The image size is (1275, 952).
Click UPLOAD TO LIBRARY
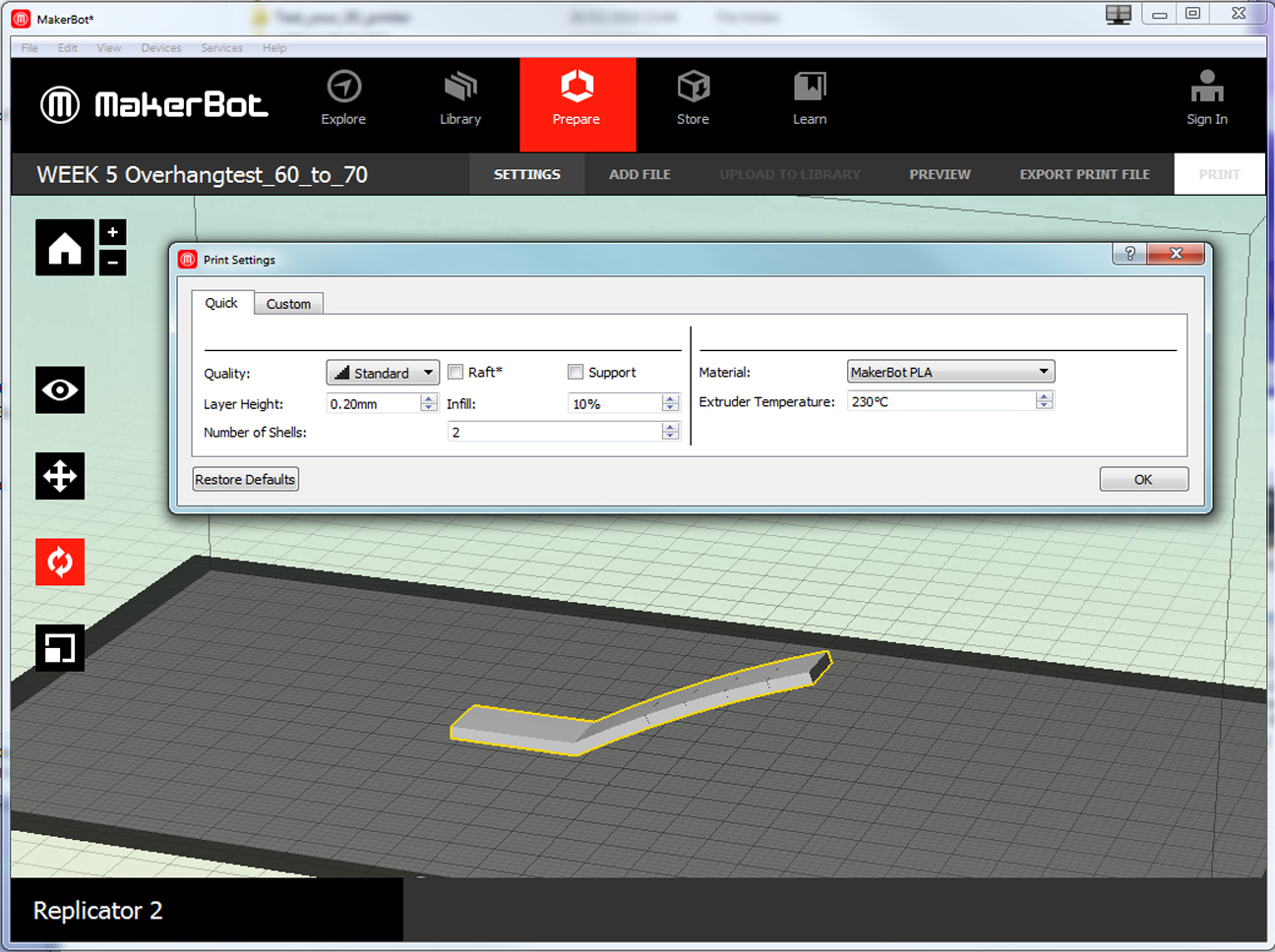pyautogui.click(x=790, y=174)
